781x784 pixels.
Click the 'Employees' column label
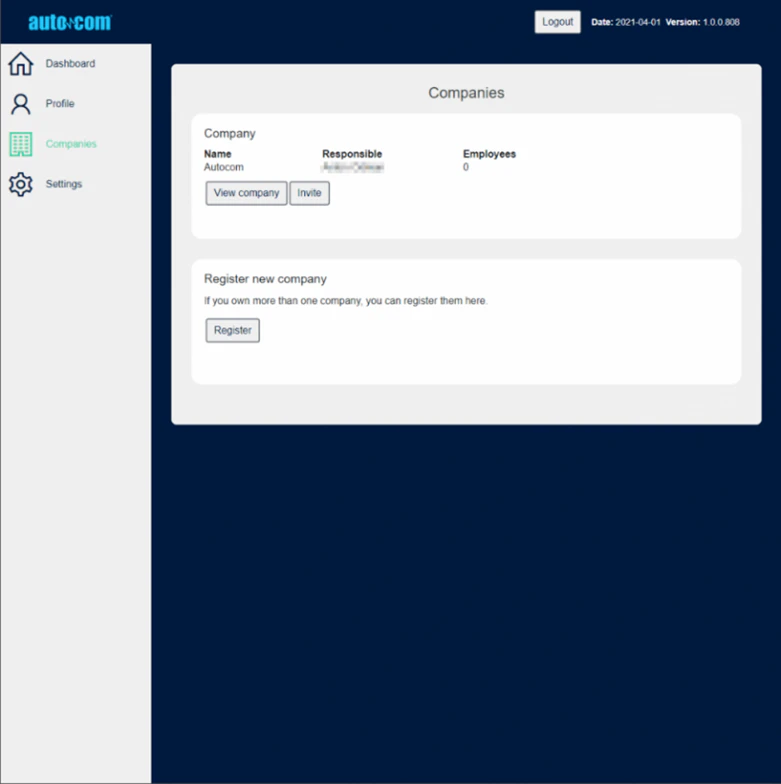[489, 154]
